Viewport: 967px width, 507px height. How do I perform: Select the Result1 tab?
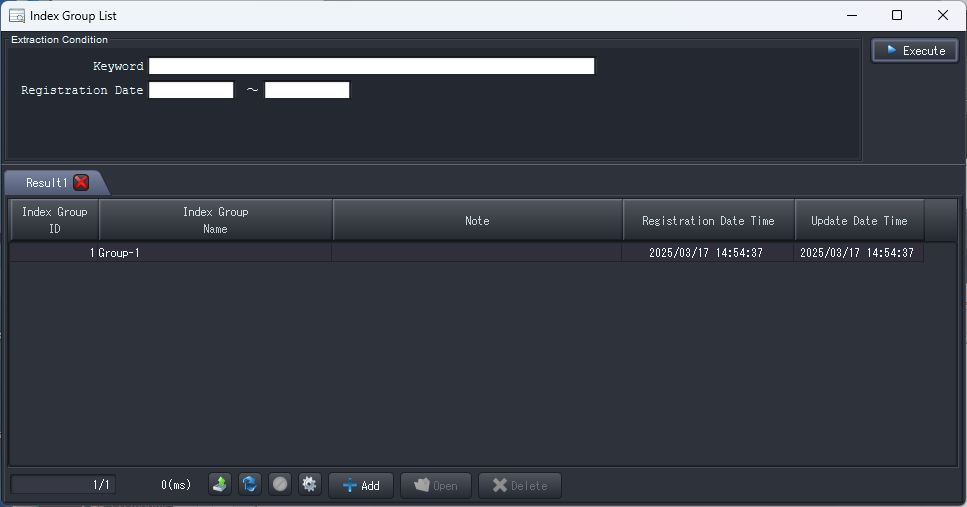click(x=46, y=183)
